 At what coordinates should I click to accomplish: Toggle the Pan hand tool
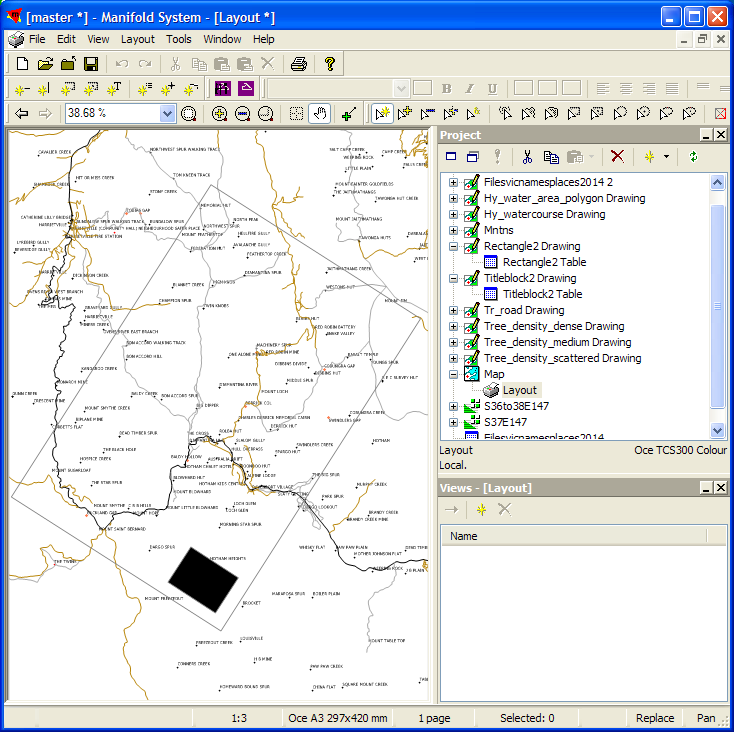pyautogui.click(x=319, y=114)
